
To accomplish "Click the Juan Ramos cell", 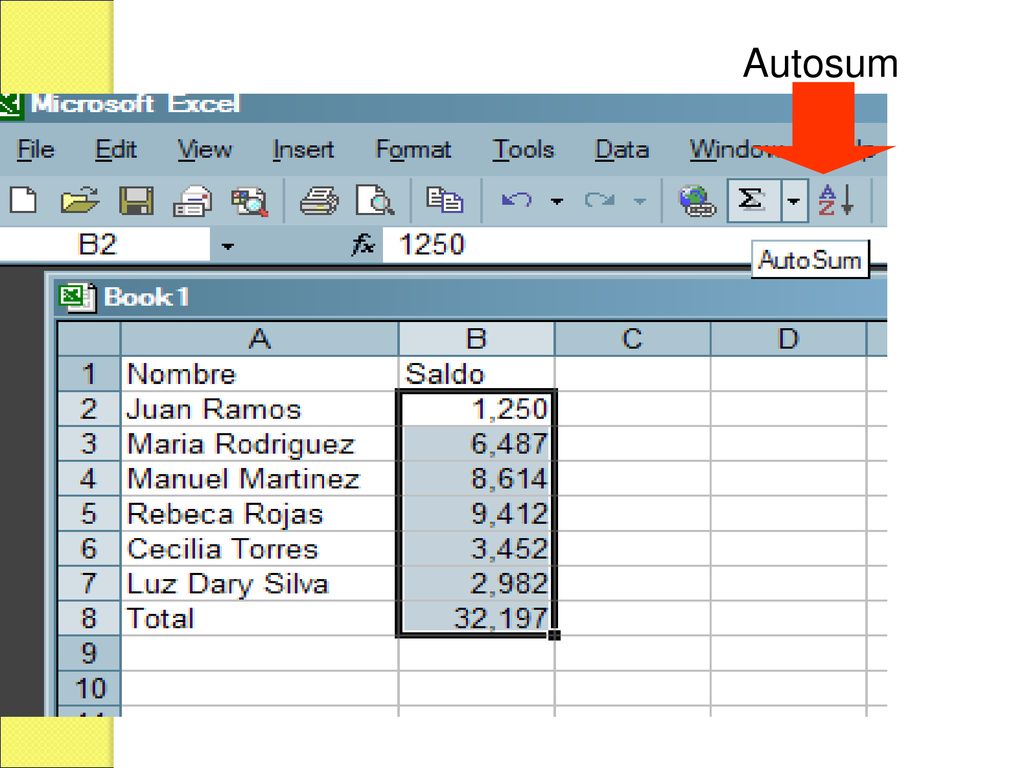I will 260,409.
